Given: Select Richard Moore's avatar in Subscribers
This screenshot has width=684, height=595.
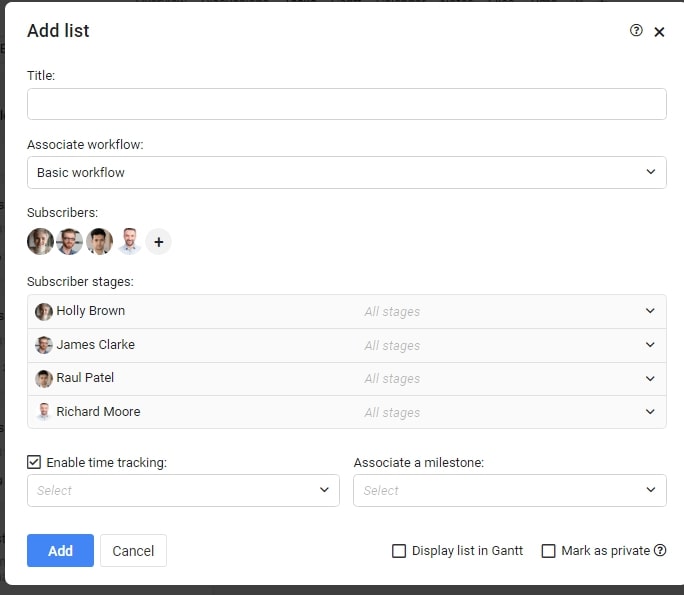Looking at the screenshot, I should (x=129, y=241).
